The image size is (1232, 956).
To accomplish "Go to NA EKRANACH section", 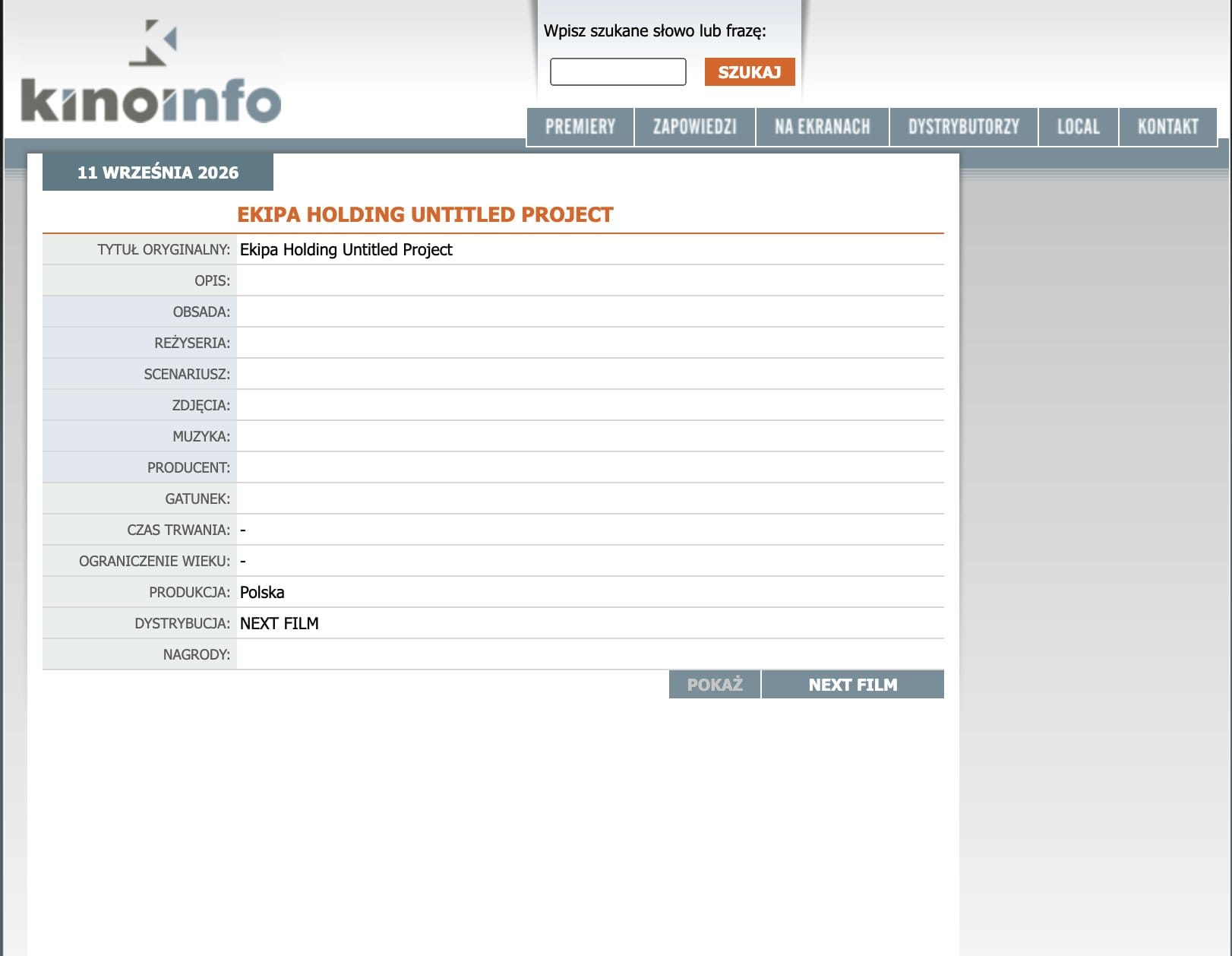I will point(823,126).
